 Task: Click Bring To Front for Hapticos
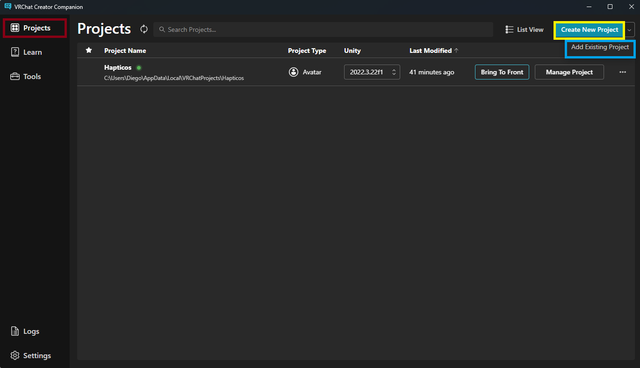[502, 72]
